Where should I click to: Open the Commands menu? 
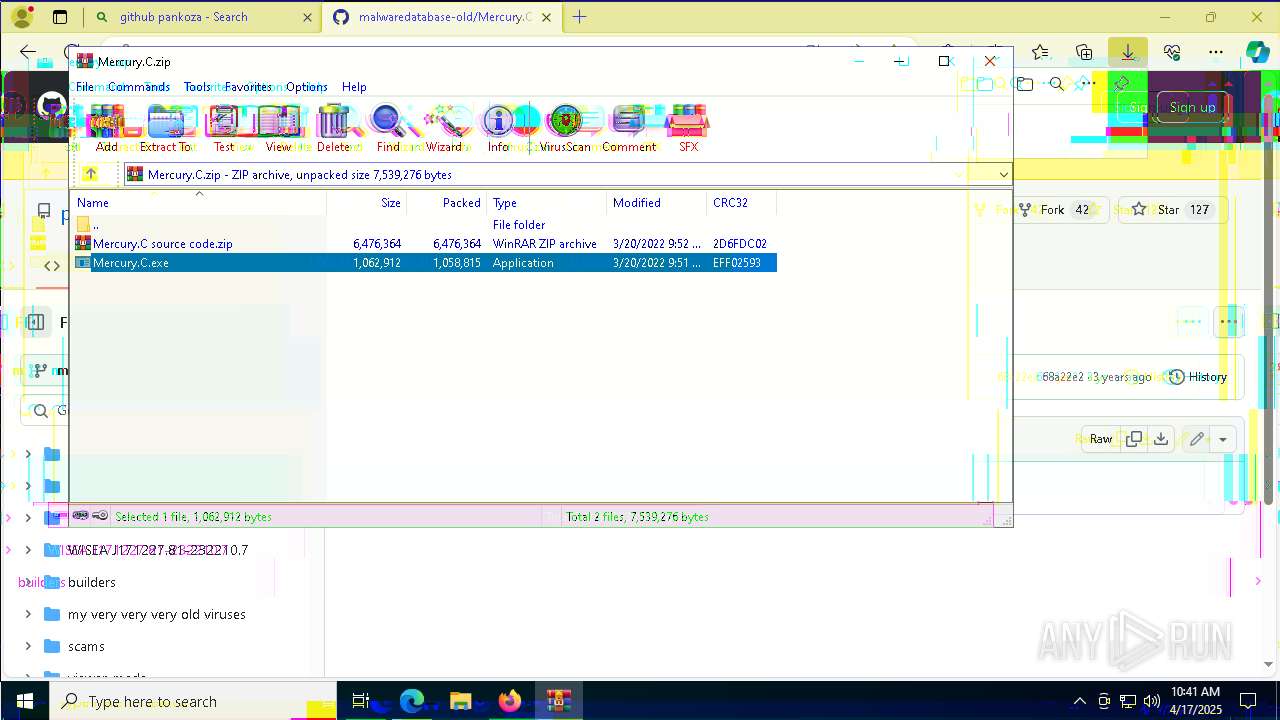tap(139, 87)
